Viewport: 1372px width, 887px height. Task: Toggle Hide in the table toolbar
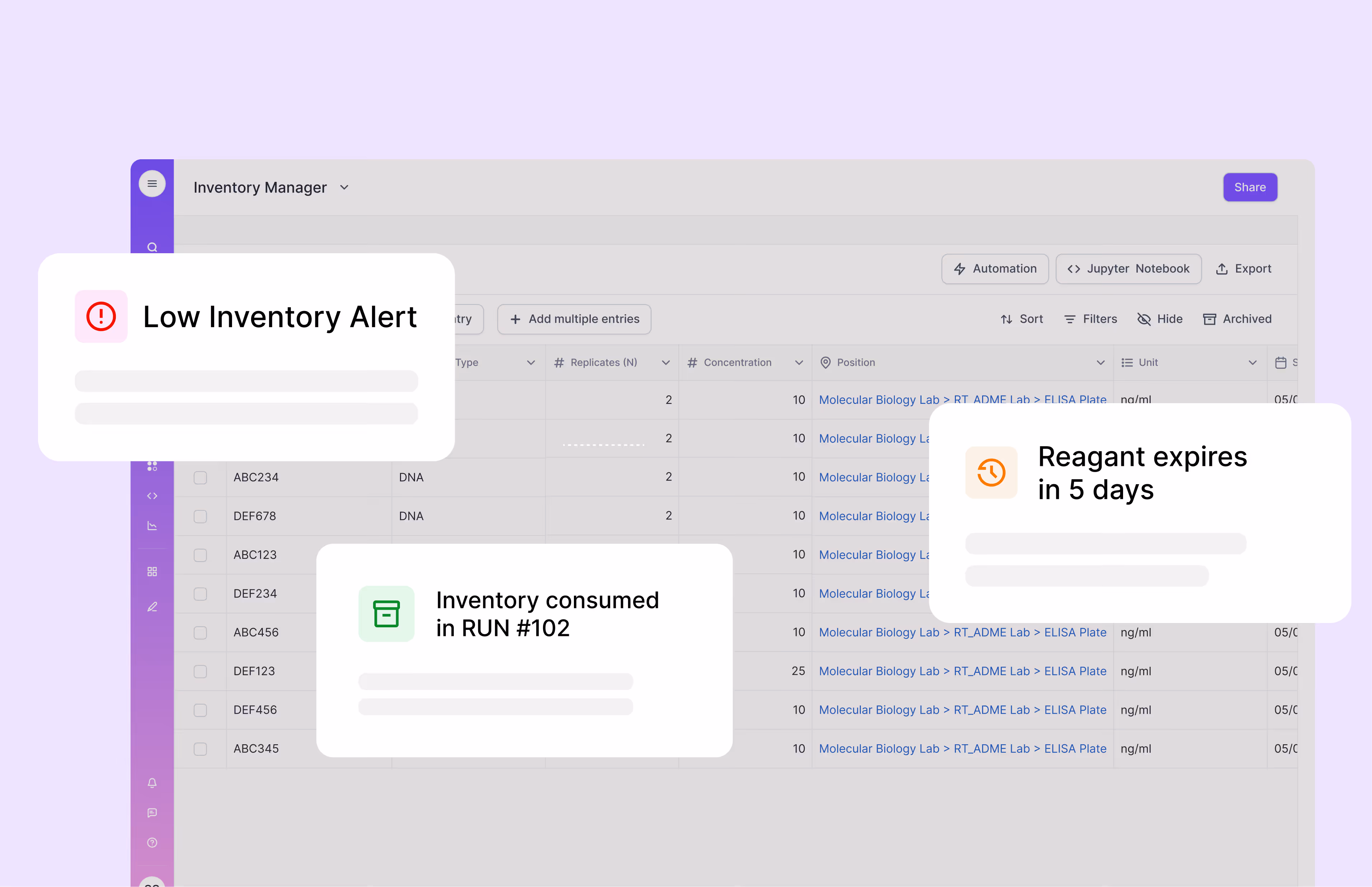[1159, 319]
